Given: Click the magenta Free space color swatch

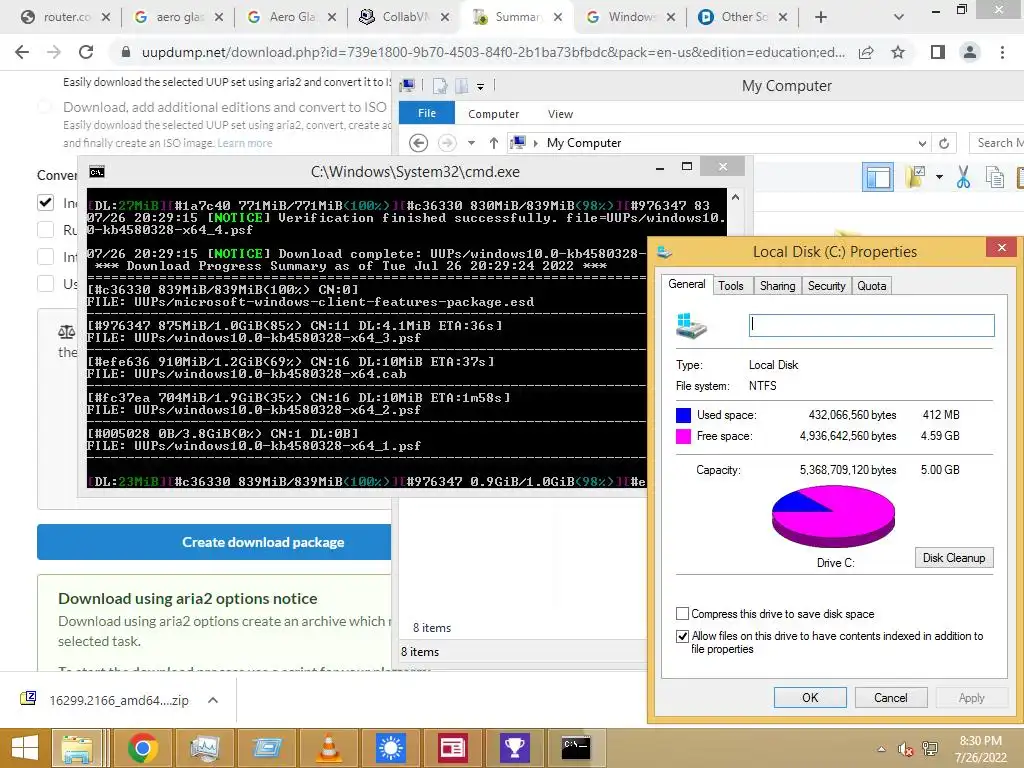Looking at the screenshot, I should pos(683,436).
